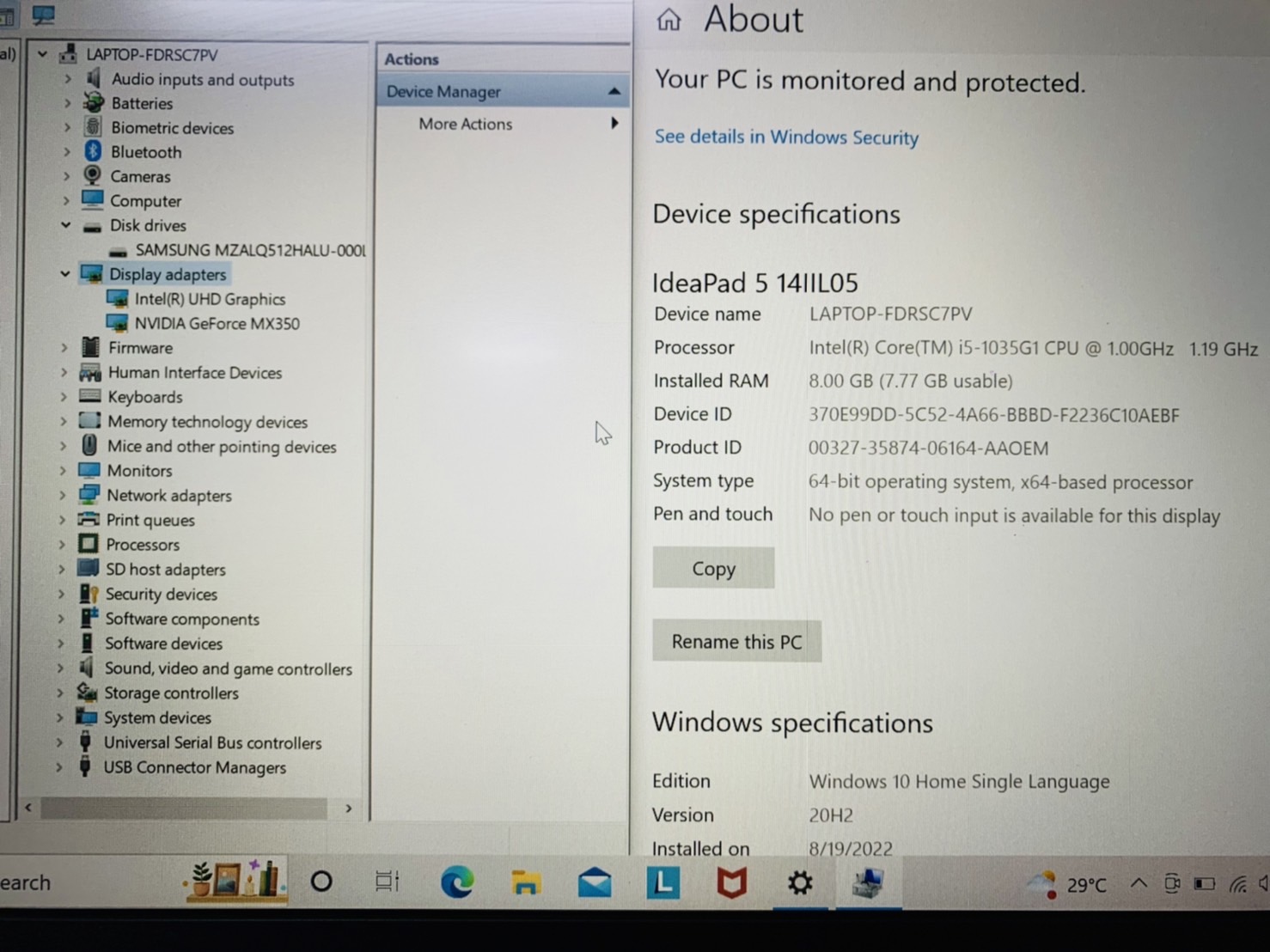Open File Explorer from the taskbar
1270x952 pixels.
tap(526, 882)
